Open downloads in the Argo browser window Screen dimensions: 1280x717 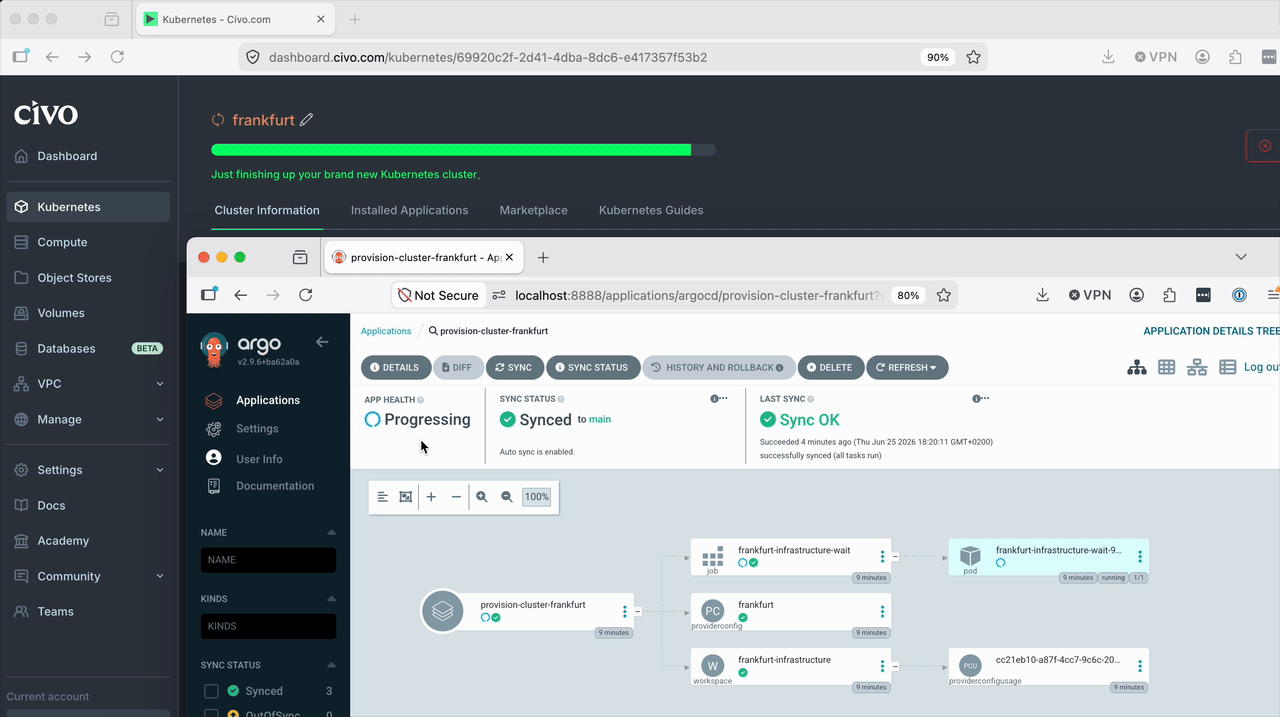[1042, 295]
